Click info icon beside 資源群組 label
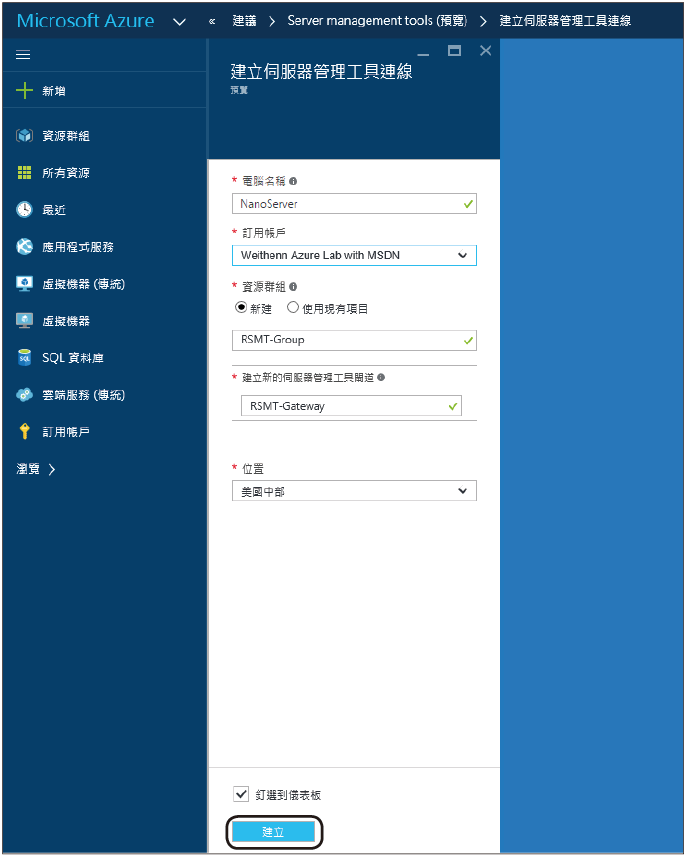The image size is (687, 858). click(x=293, y=287)
